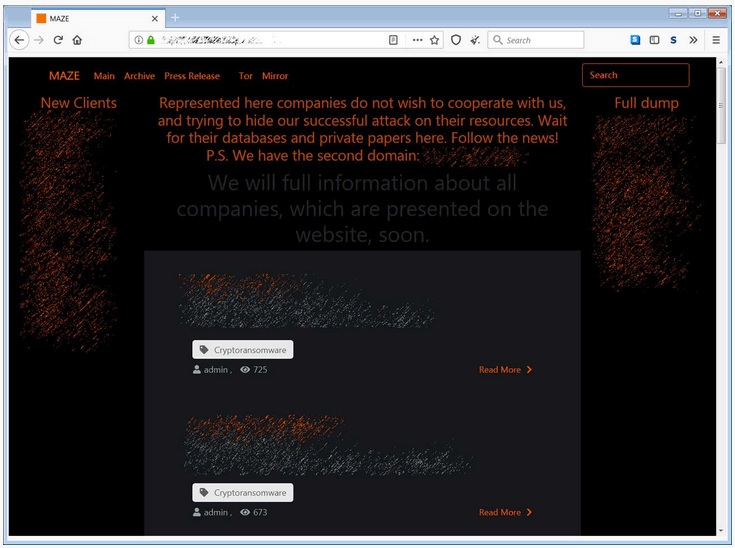
Task: Focus the site's Search input field
Action: (x=635, y=75)
